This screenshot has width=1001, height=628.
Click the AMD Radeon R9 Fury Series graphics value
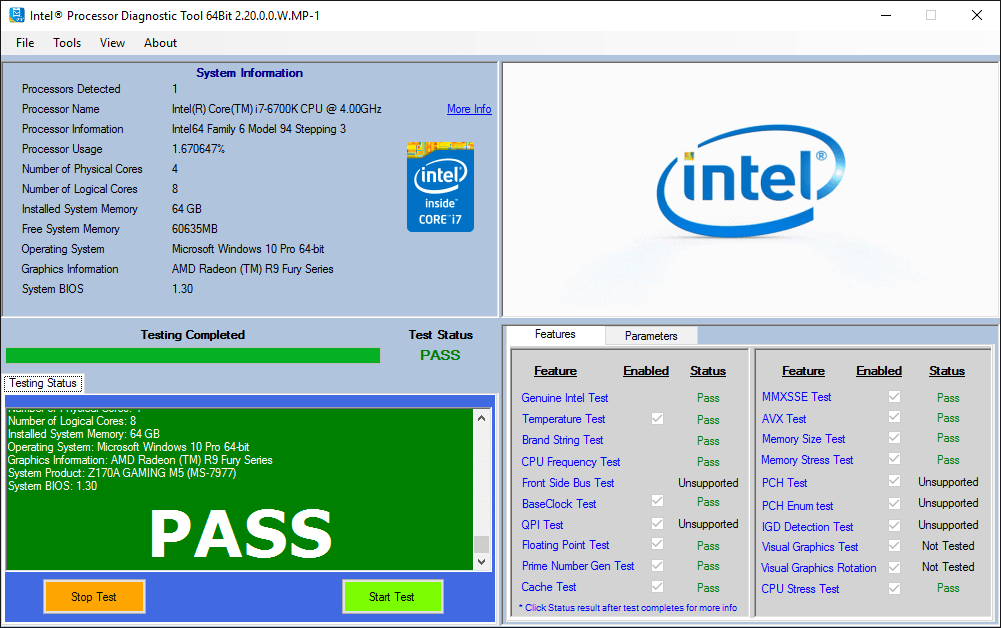(252, 269)
